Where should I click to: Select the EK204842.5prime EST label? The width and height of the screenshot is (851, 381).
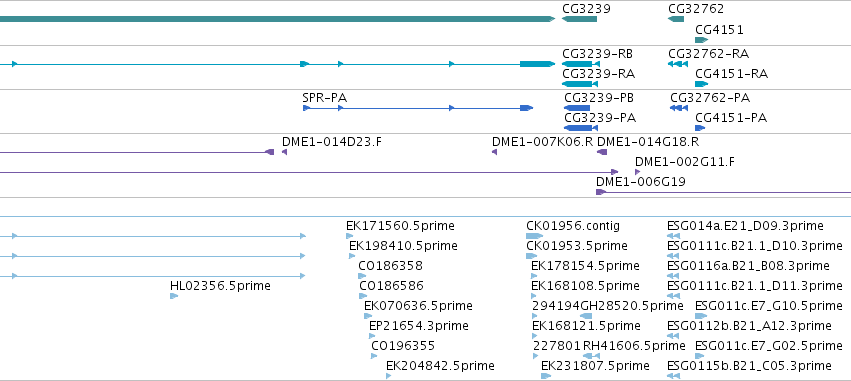[440, 366]
